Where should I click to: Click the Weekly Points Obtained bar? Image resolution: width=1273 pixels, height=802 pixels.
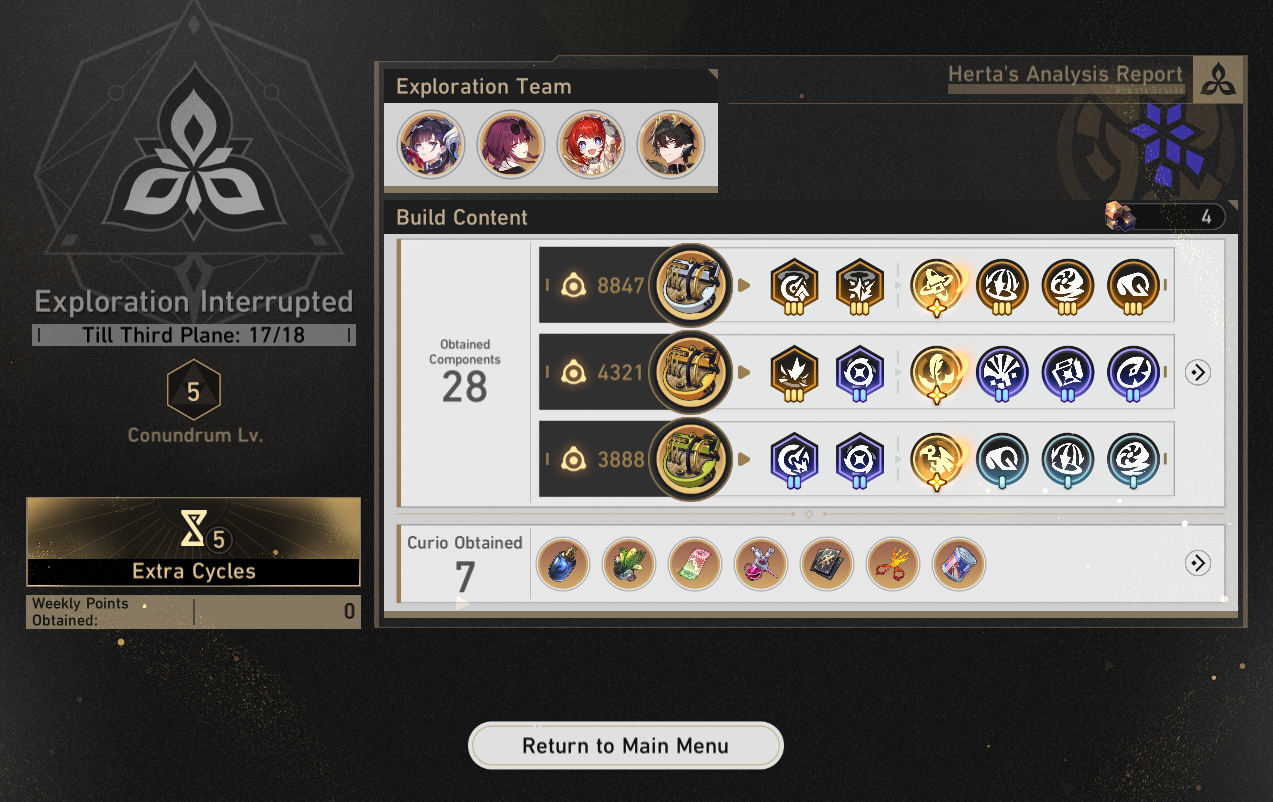(x=193, y=611)
